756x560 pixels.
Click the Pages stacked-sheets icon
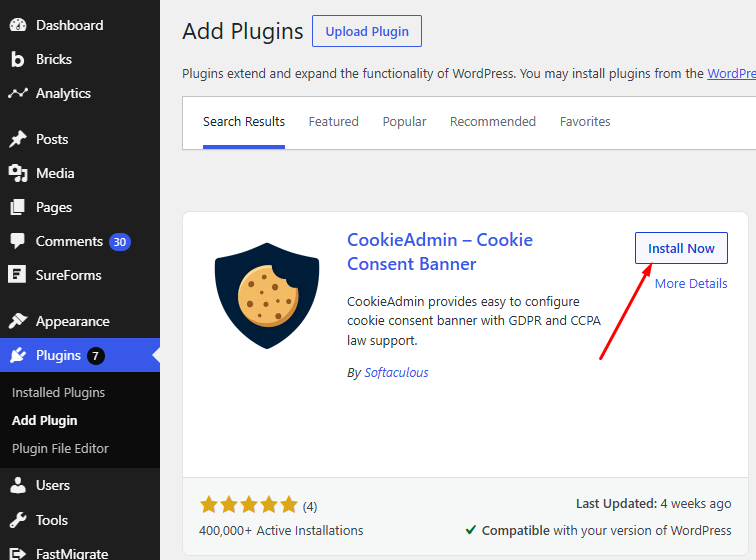pyautogui.click(x=17, y=207)
